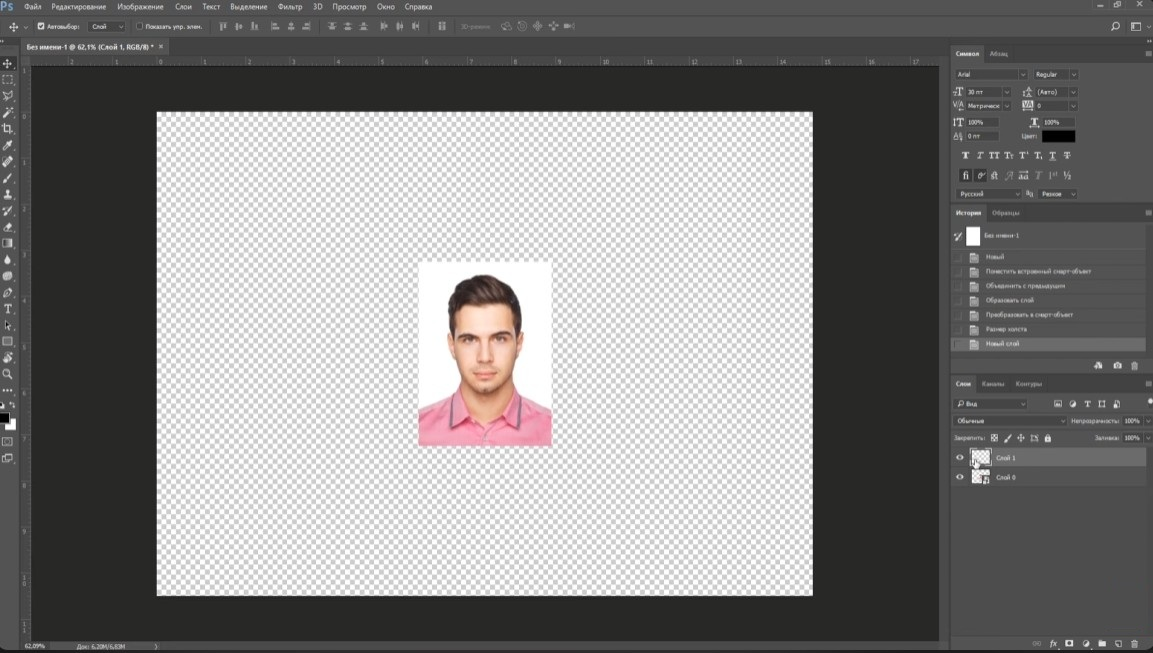Change screen mode in the toolbox

point(8,458)
